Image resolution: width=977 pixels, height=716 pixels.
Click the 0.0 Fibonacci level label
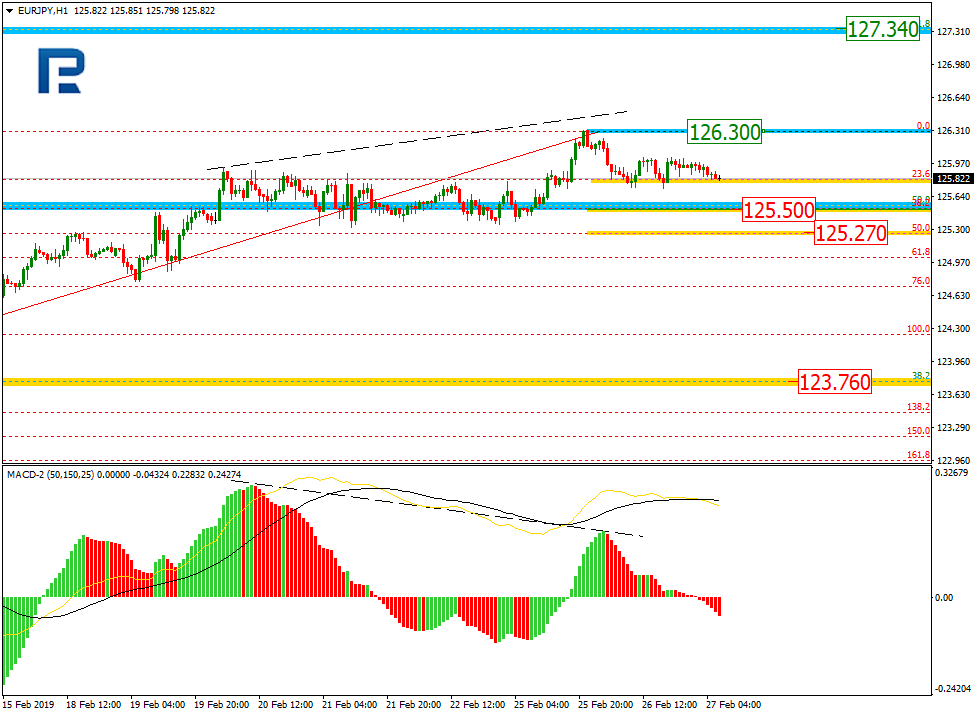coord(923,126)
